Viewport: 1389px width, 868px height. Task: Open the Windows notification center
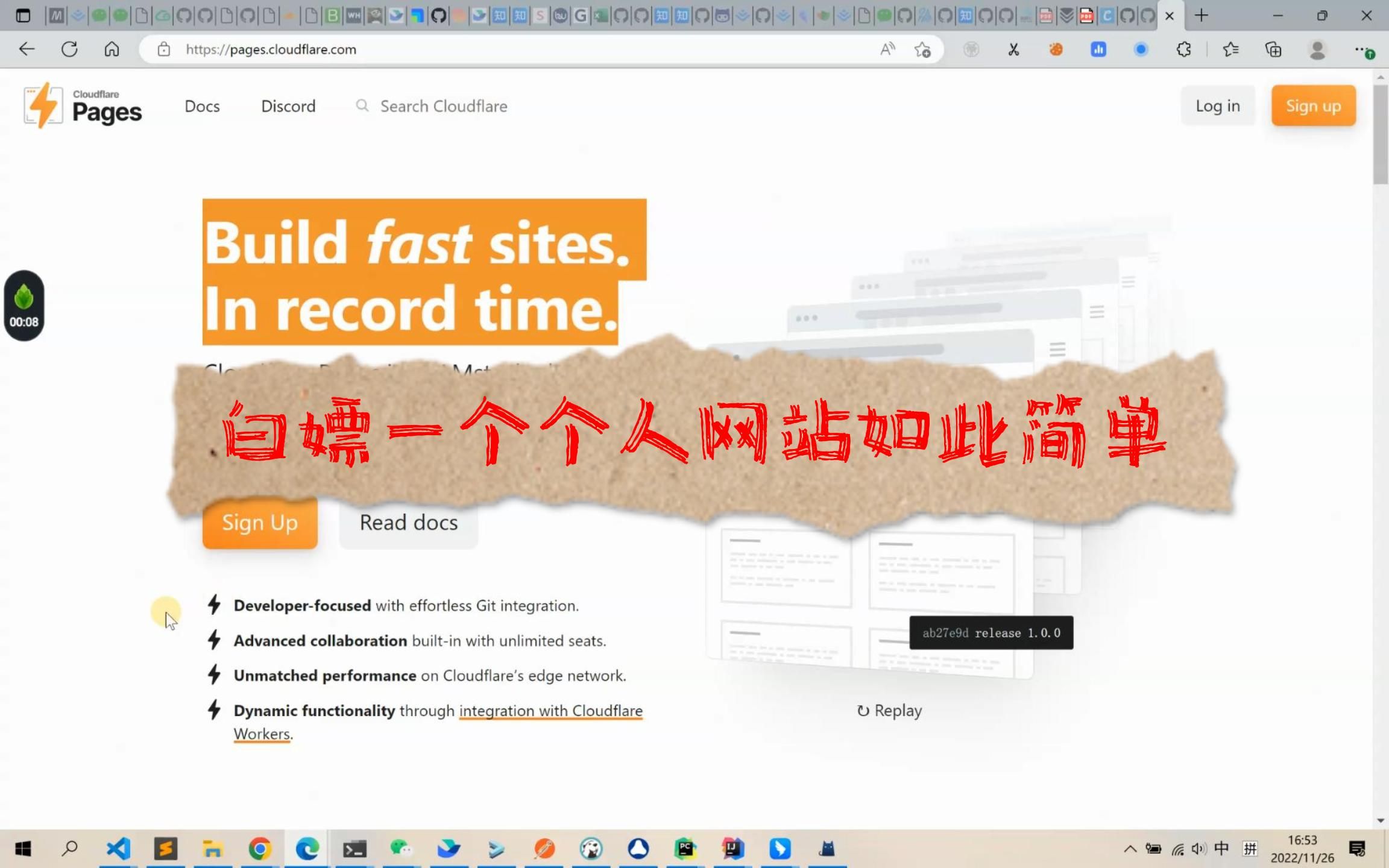[1357, 849]
